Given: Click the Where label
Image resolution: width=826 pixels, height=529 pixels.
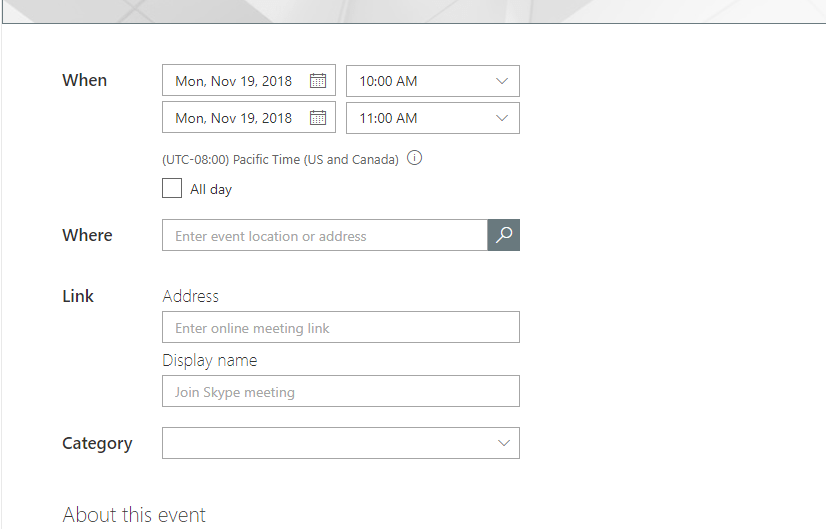Looking at the screenshot, I should [87, 235].
